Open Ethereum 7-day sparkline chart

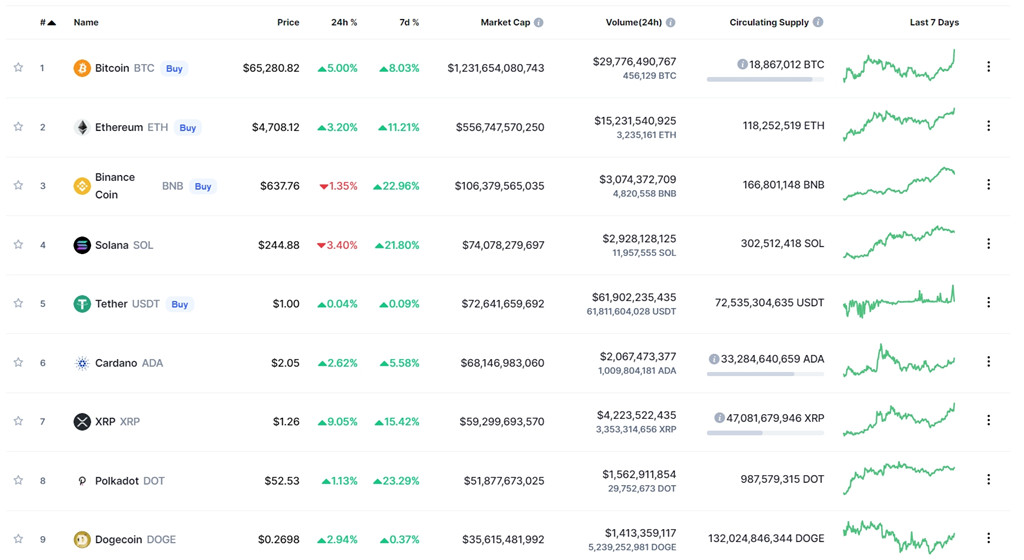(x=899, y=125)
